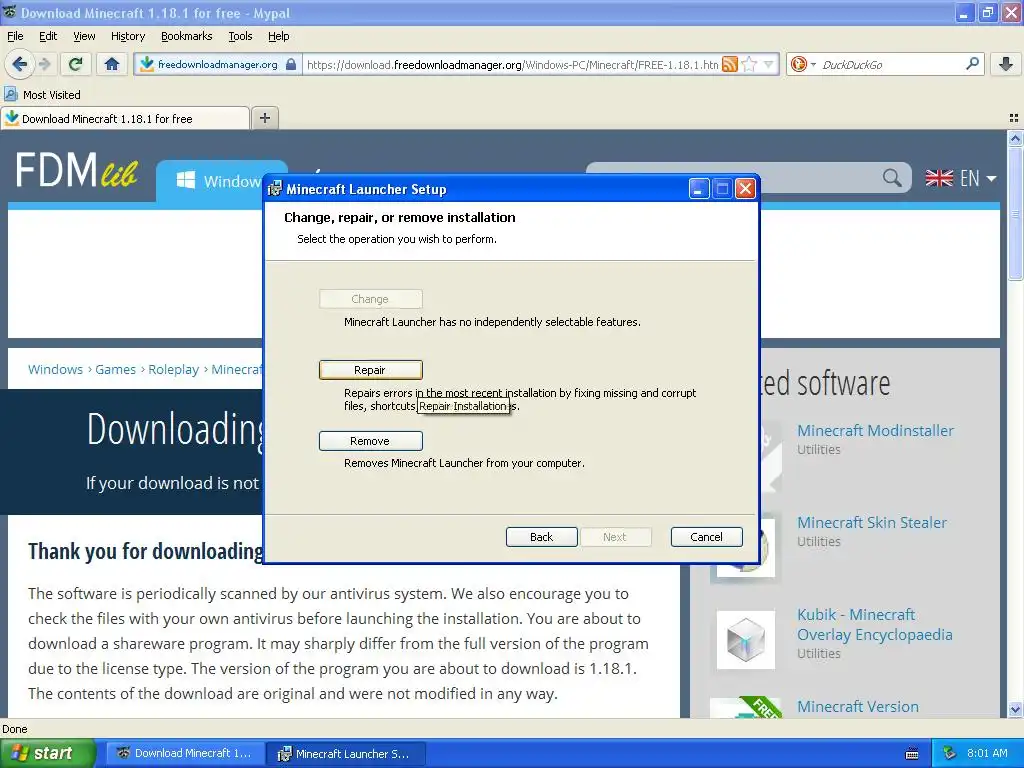Click the setup dialog title bar icon
The height and width of the screenshot is (768, 1024).
[x=275, y=189]
